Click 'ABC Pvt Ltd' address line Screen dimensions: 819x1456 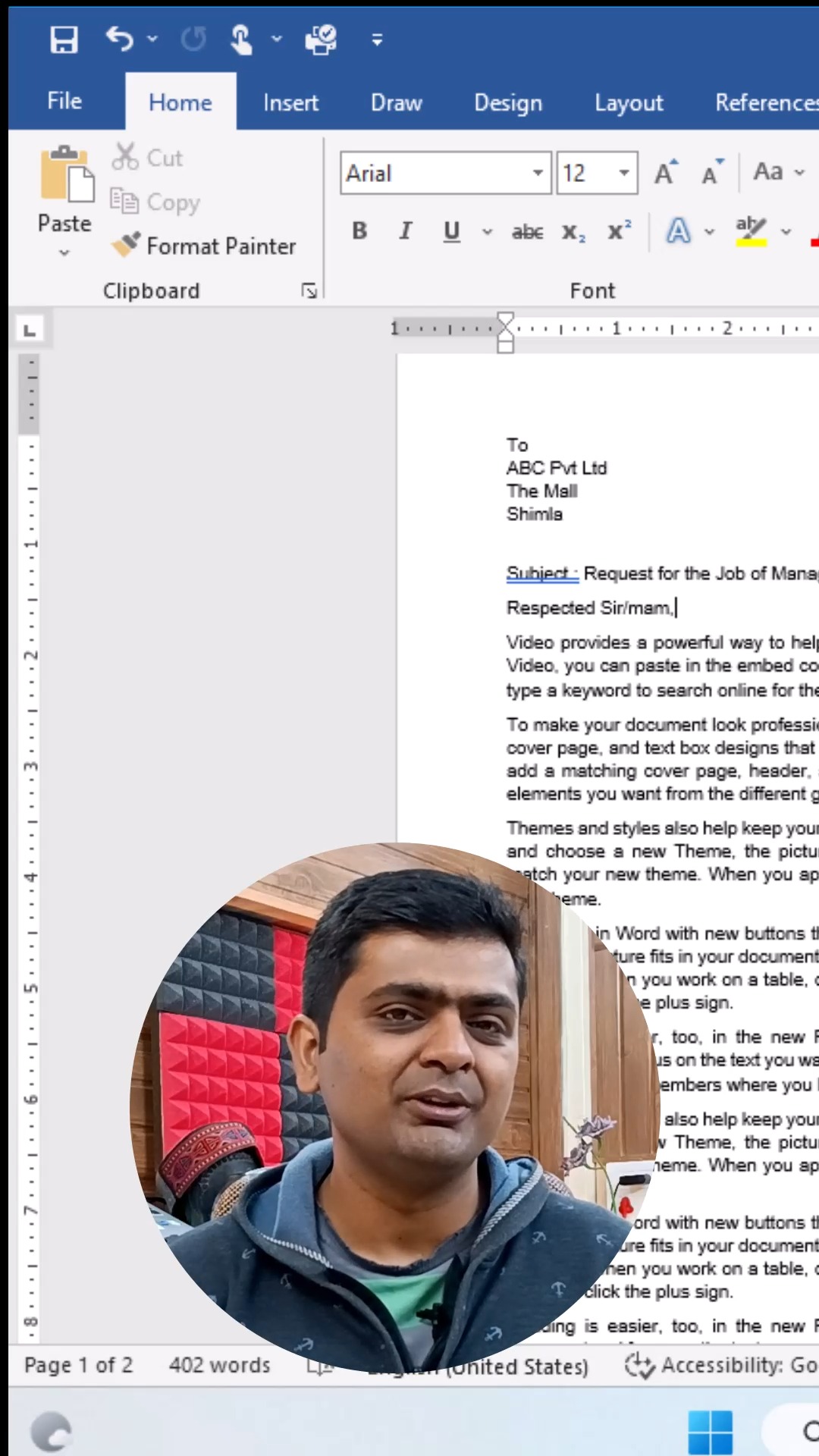(557, 468)
